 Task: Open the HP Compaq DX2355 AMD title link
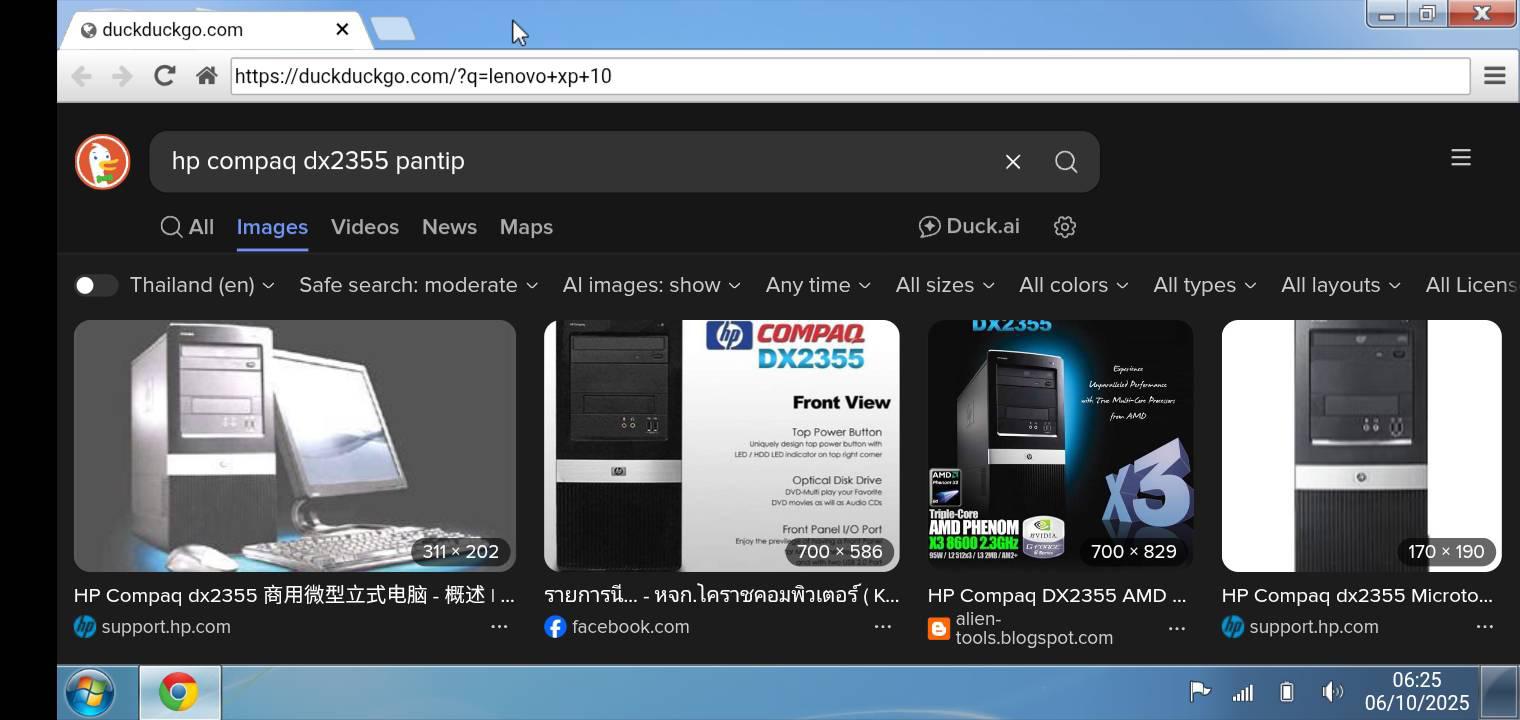(x=1057, y=596)
